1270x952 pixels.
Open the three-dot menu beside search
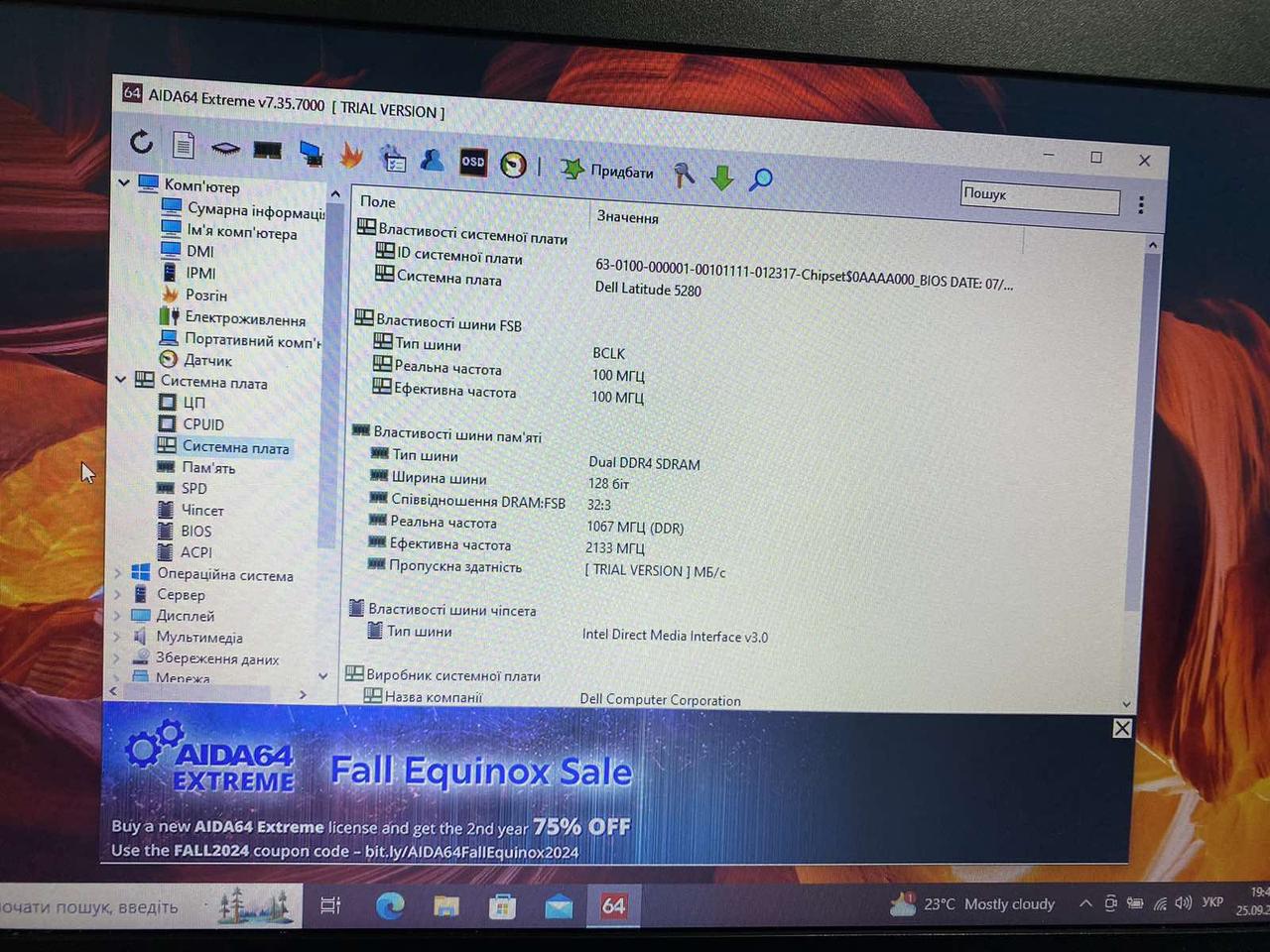point(1141,204)
